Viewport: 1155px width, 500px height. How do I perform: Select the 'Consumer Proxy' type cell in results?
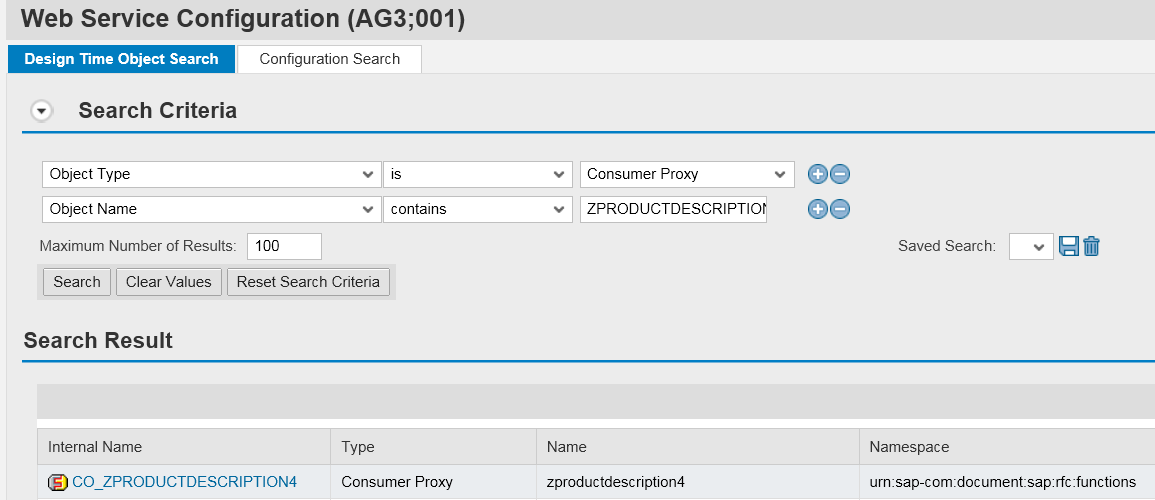click(433, 482)
